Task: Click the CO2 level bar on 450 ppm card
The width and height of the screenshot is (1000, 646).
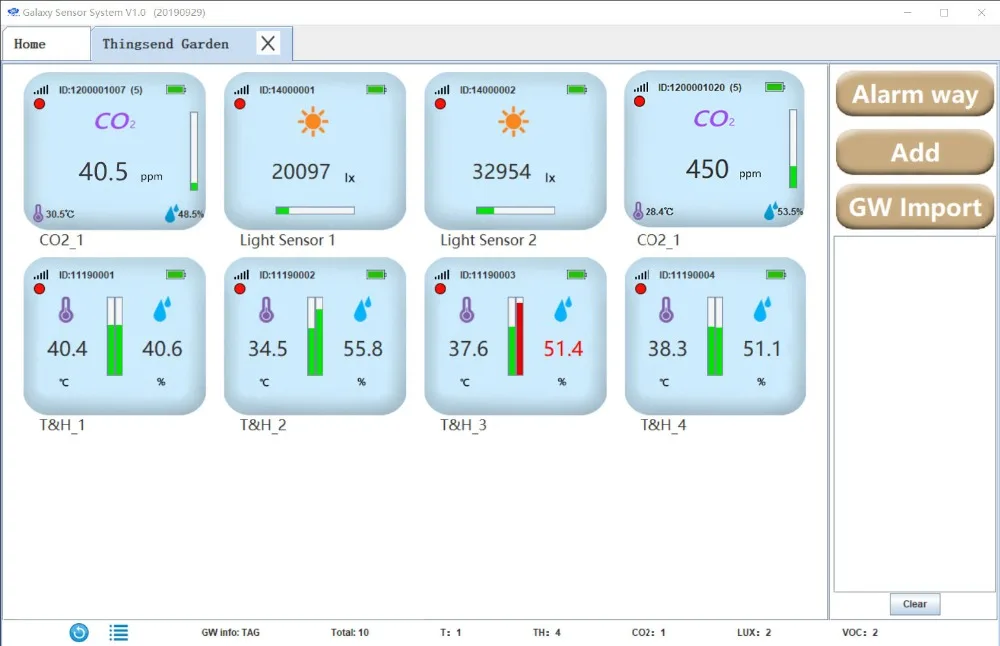Action: pyautogui.click(x=793, y=149)
